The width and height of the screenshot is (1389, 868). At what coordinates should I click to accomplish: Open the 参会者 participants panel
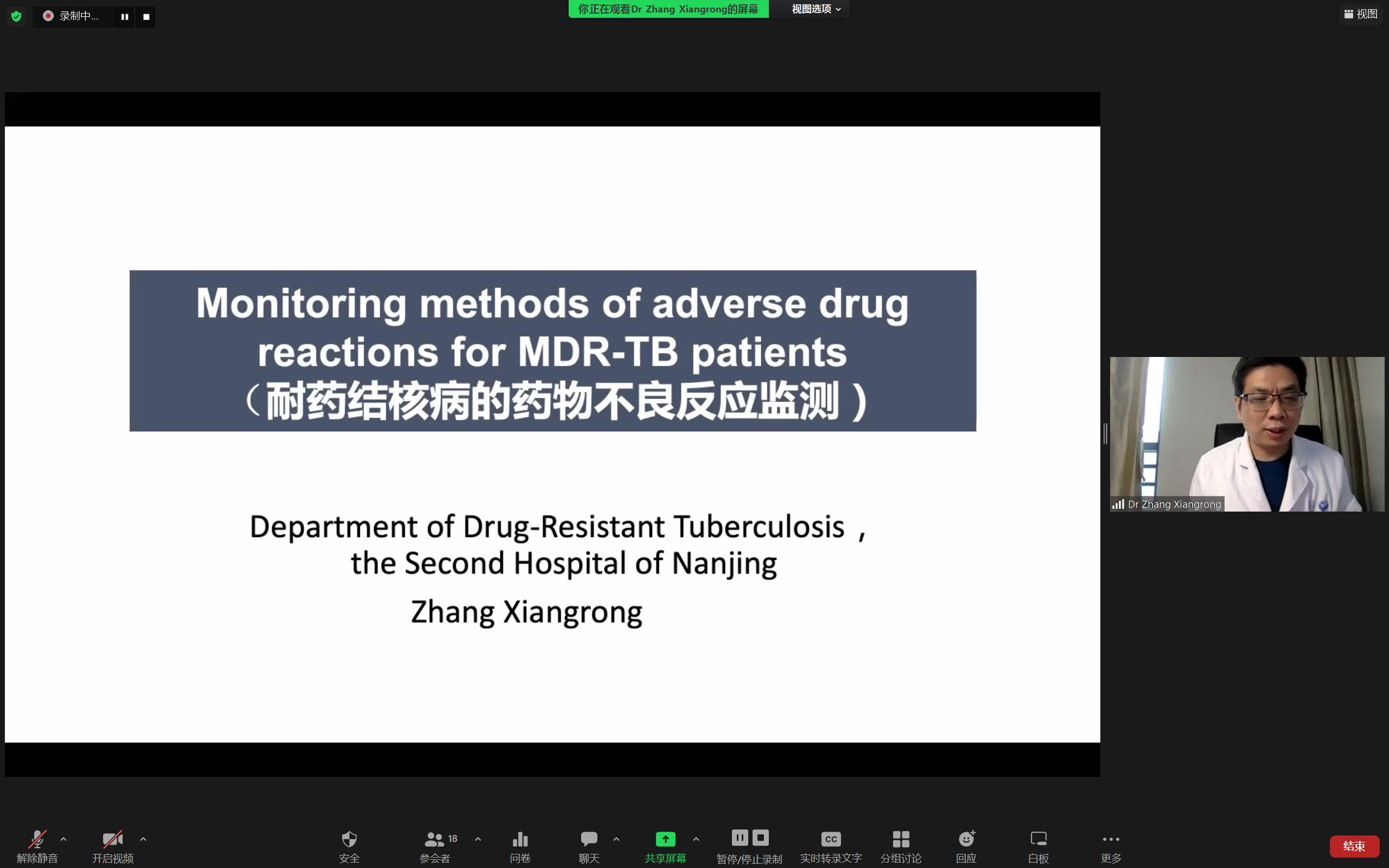pos(435,846)
